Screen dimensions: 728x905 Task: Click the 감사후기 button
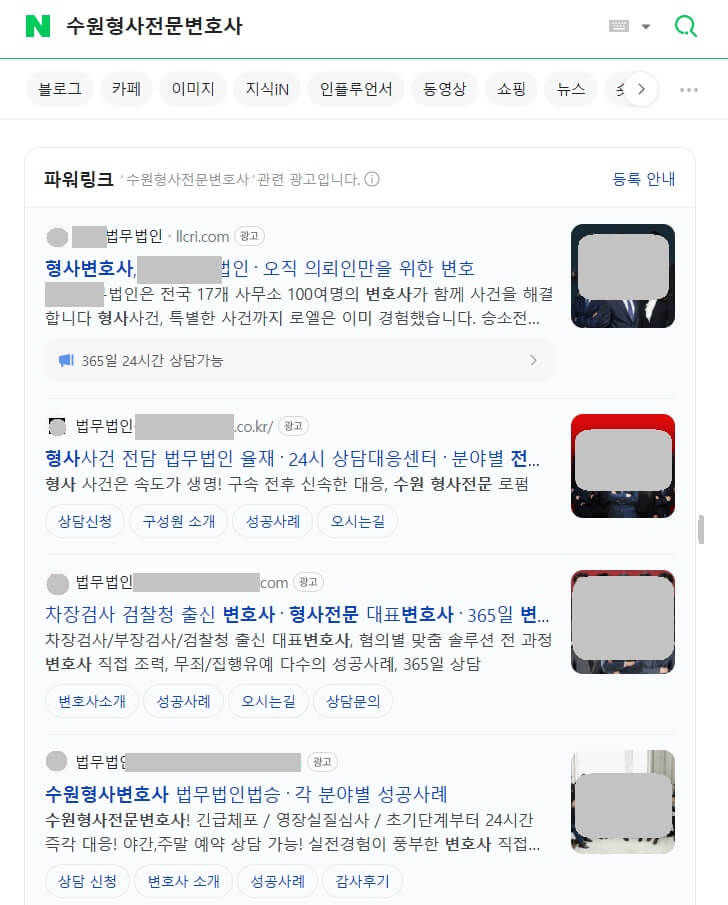[363, 881]
